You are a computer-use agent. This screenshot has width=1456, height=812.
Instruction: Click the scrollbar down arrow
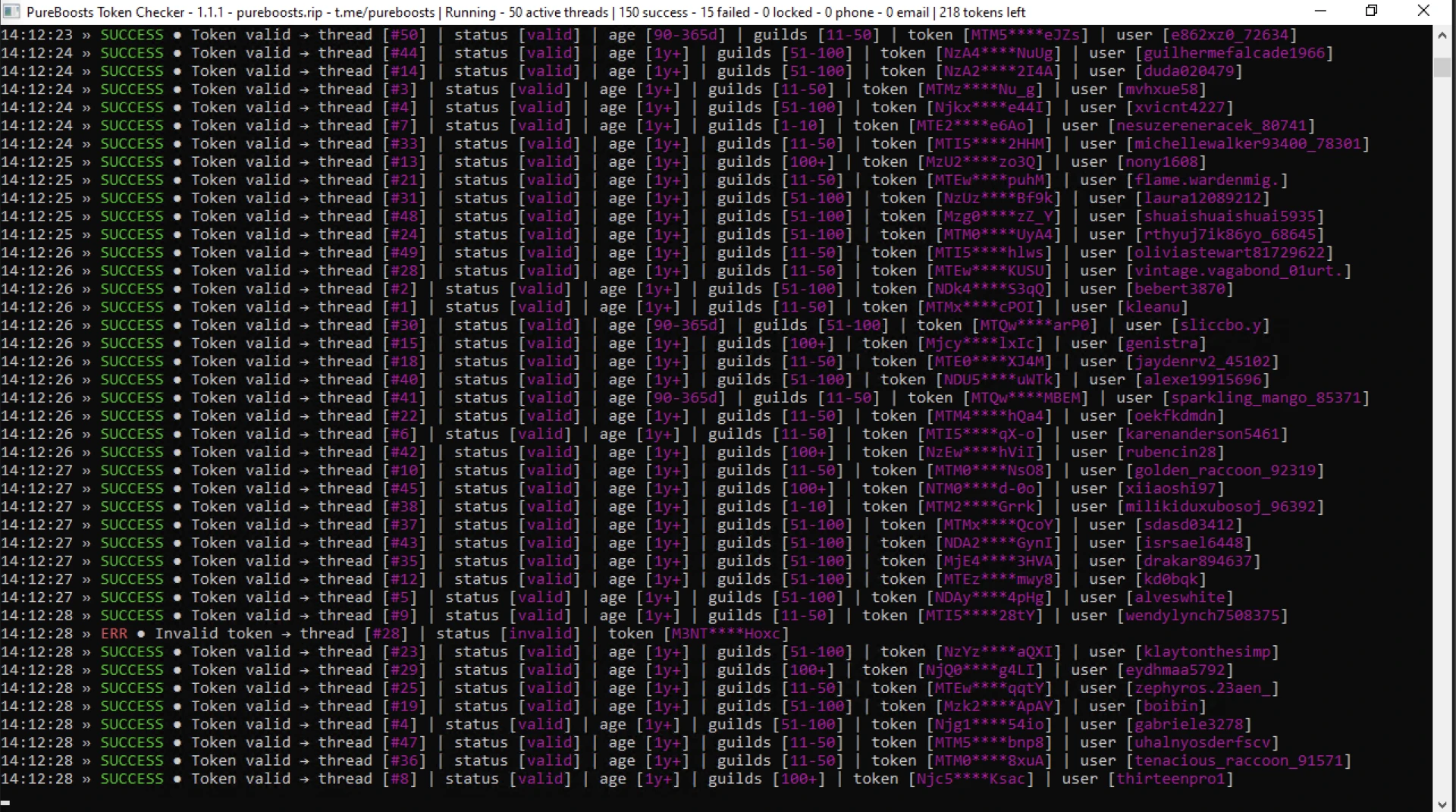(x=1442, y=804)
